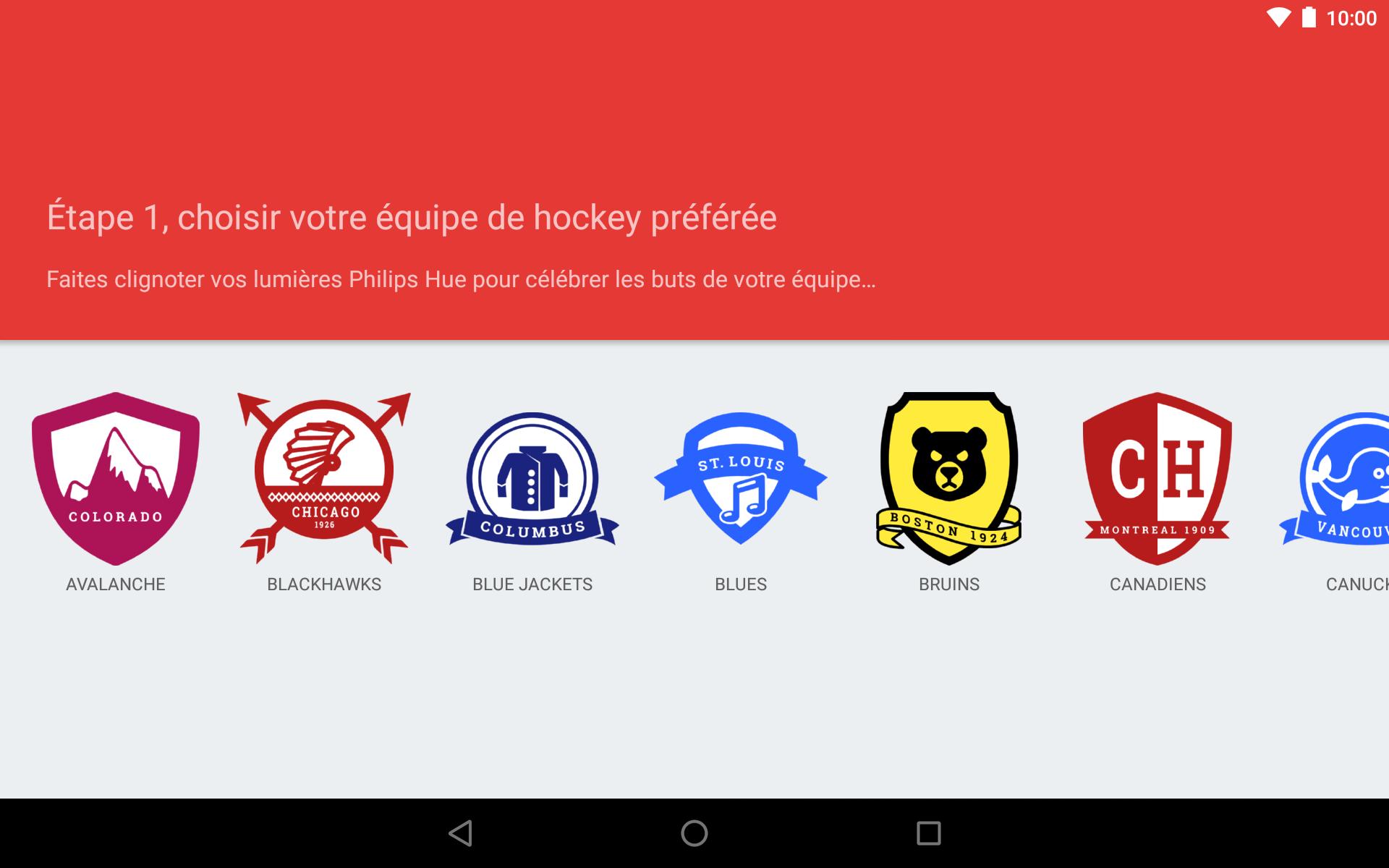
Task: Select the St. Louis Blues emblem
Action: pos(741,479)
